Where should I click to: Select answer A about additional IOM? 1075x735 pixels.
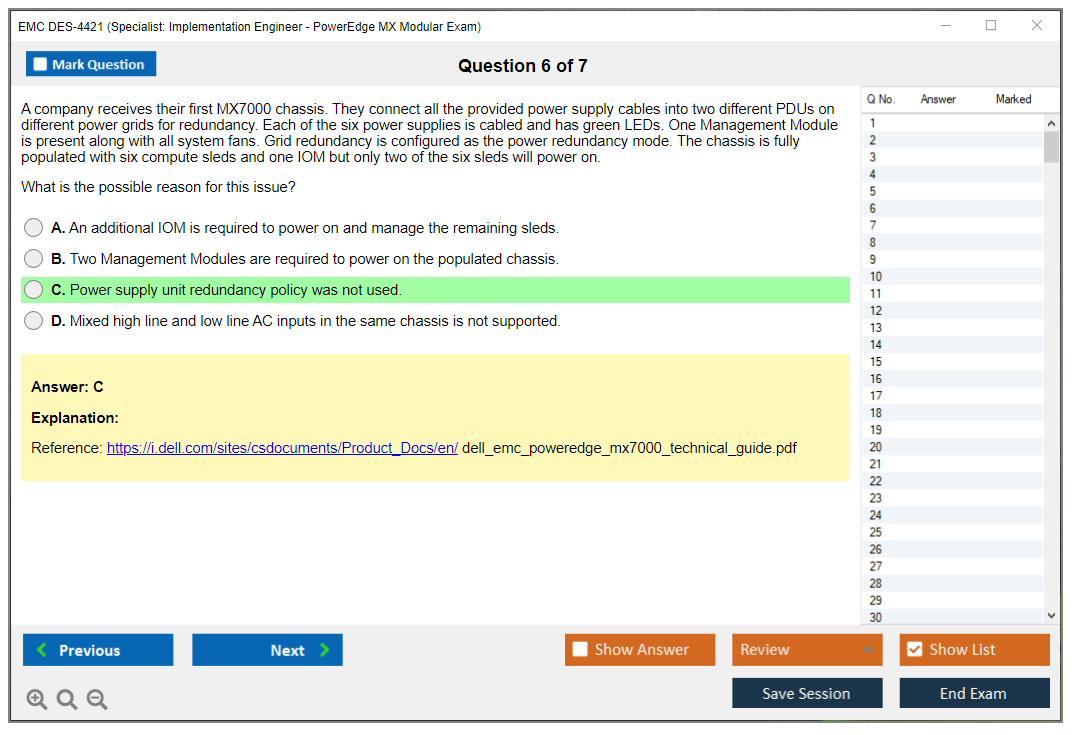point(34,228)
